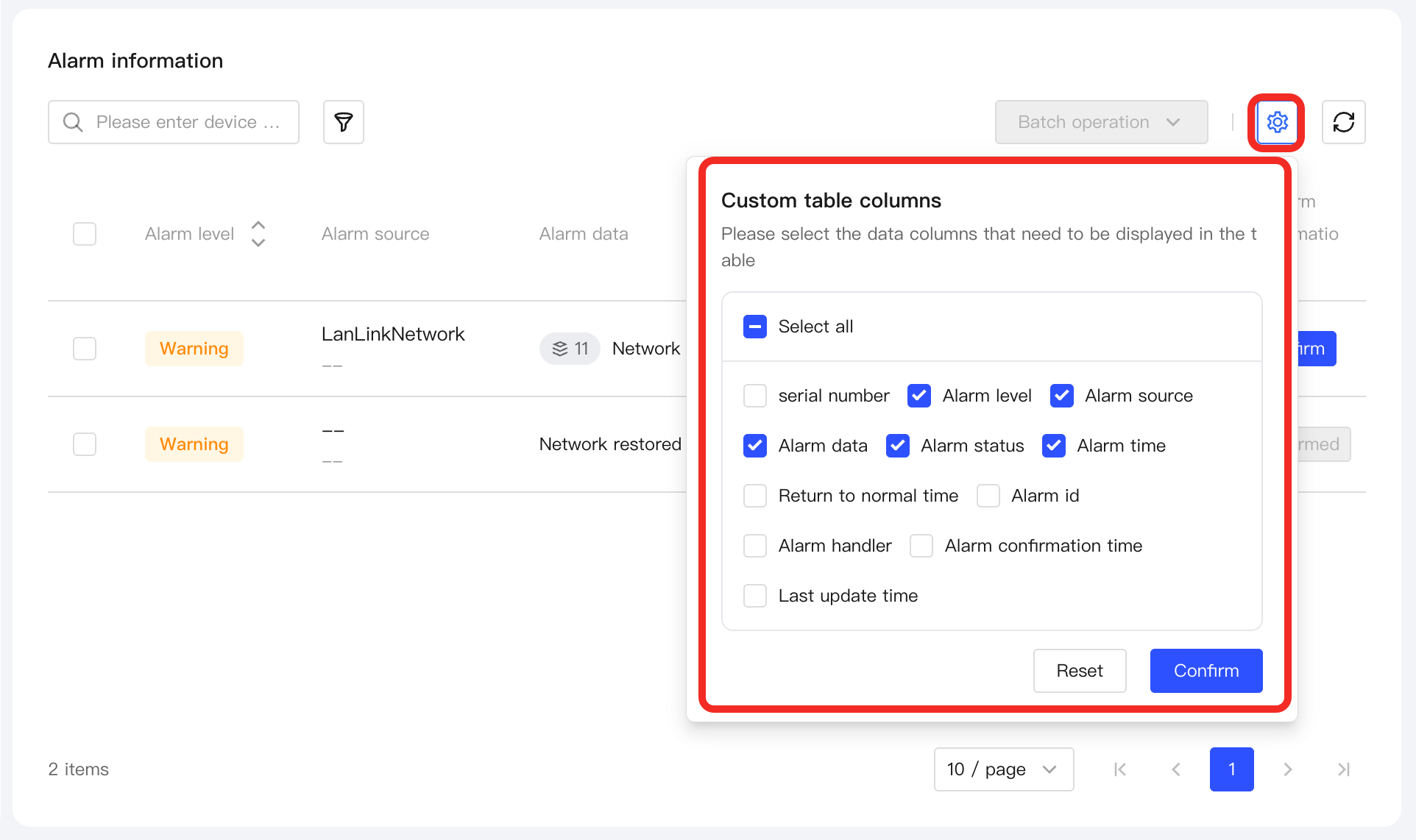Viewport: 1416px width, 840px height.
Task: Select the LanLinkNetwork row checkbox
Action: click(85, 349)
